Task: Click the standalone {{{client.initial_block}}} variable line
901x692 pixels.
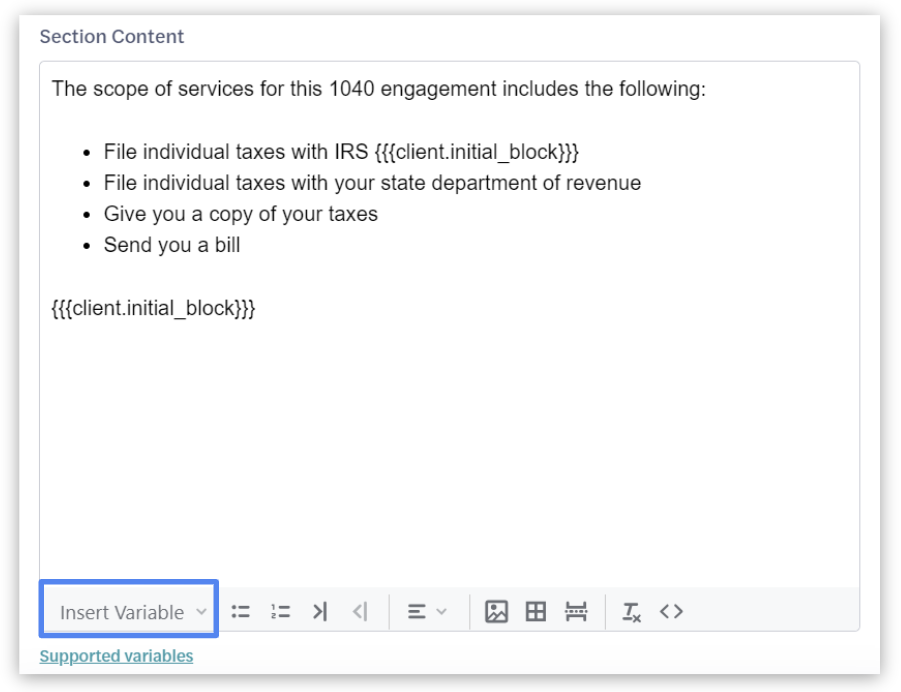Action: [x=153, y=309]
